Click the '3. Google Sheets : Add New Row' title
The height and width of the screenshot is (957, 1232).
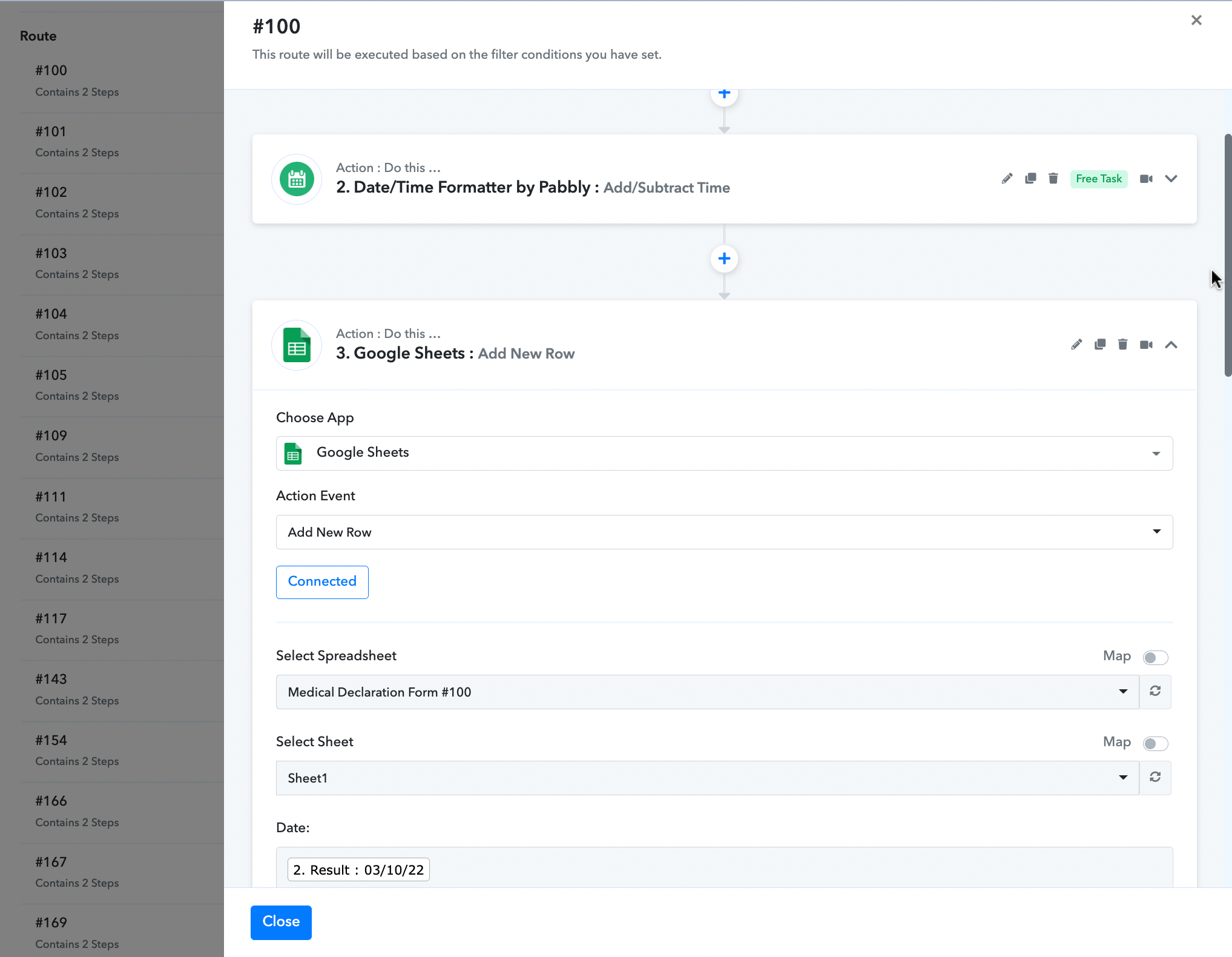(455, 353)
